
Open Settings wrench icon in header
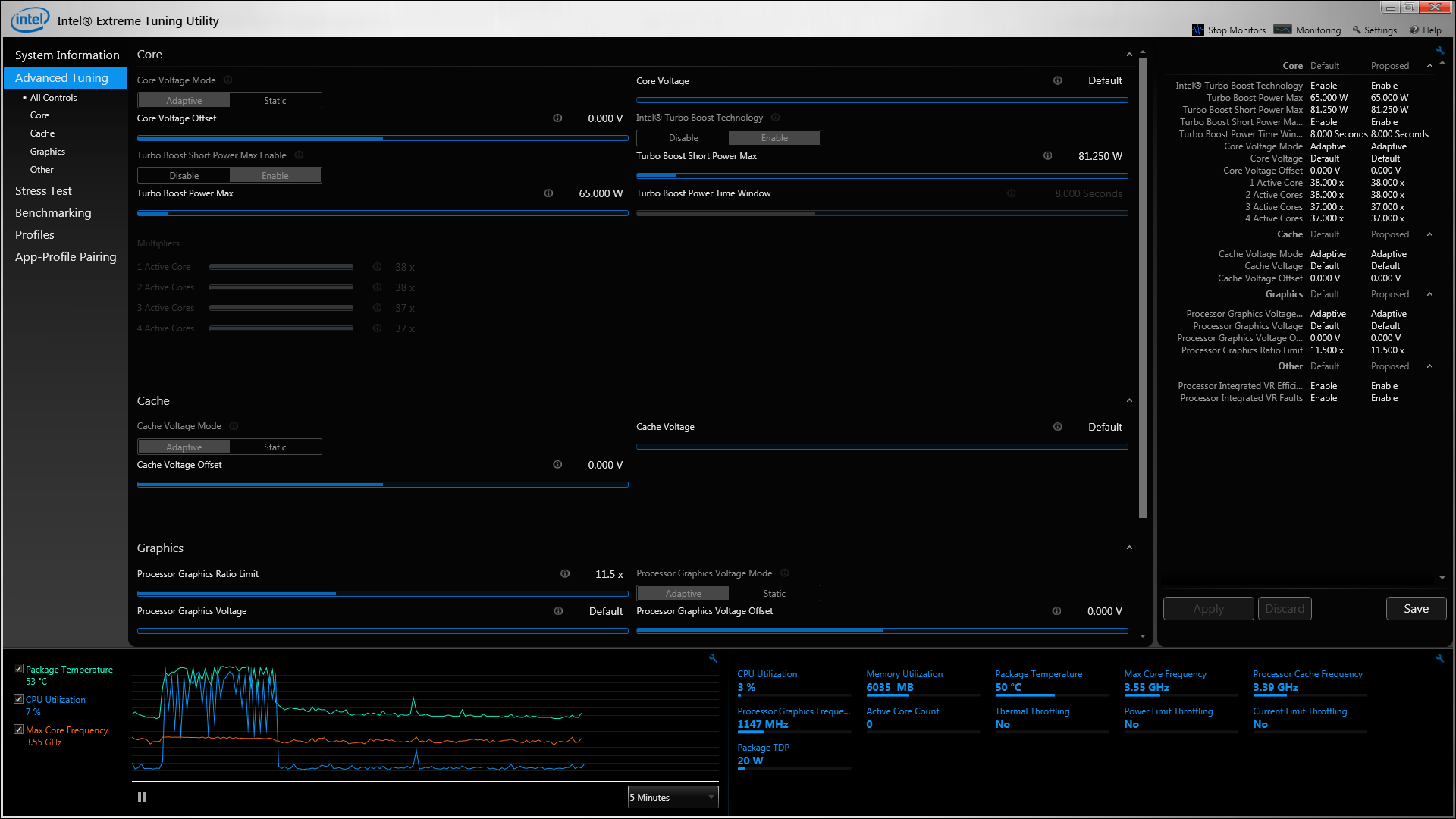[x=1357, y=30]
